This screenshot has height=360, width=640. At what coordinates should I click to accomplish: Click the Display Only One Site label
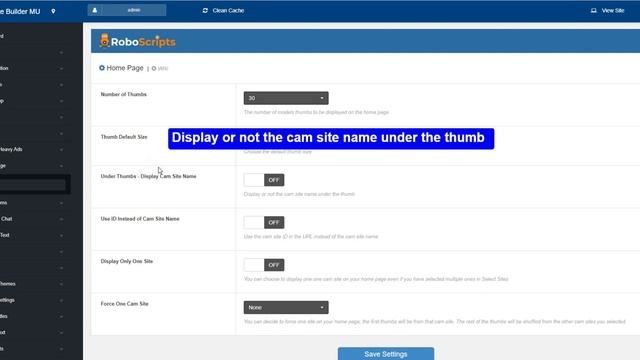point(127,261)
